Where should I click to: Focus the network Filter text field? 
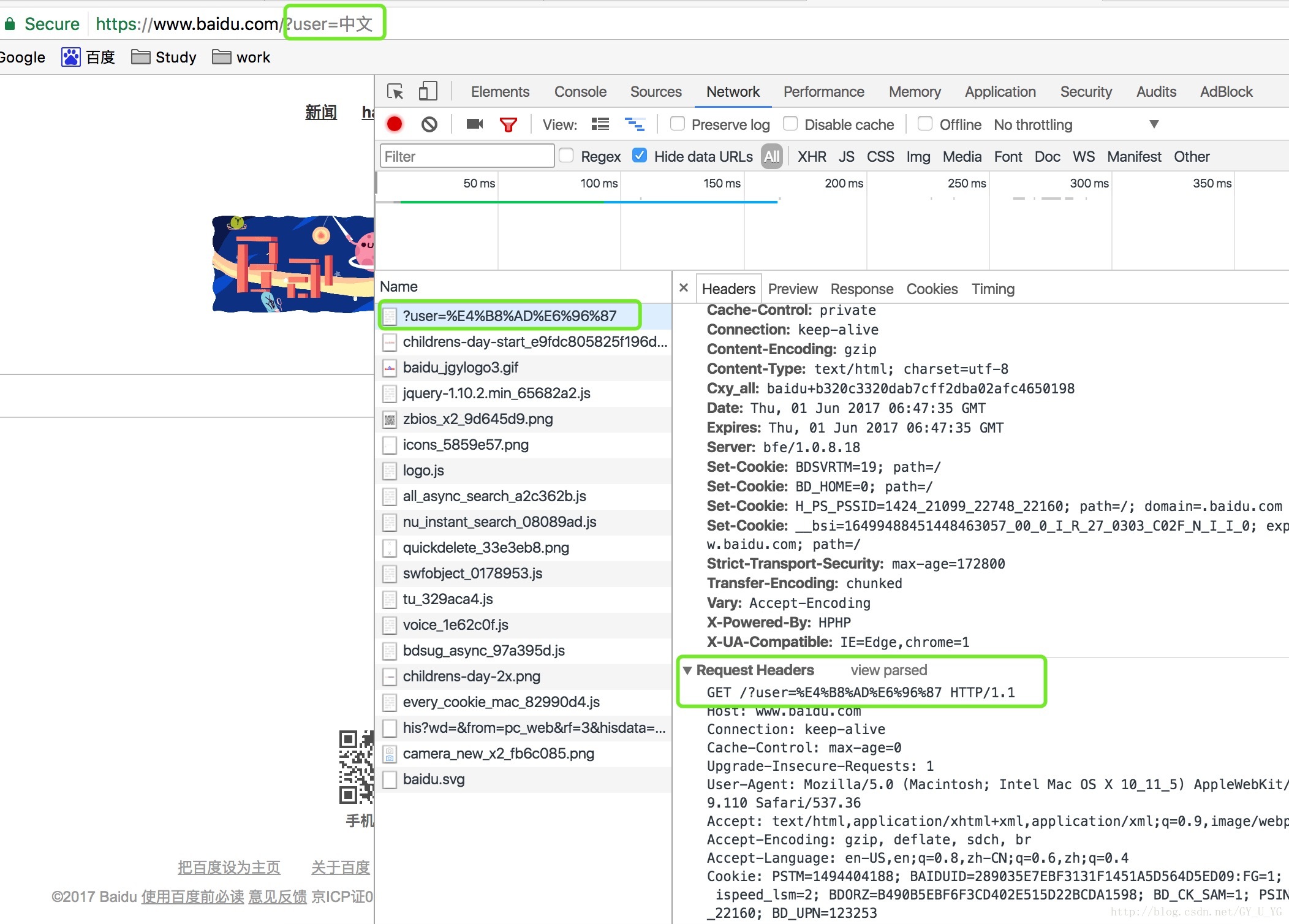[467, 156]
